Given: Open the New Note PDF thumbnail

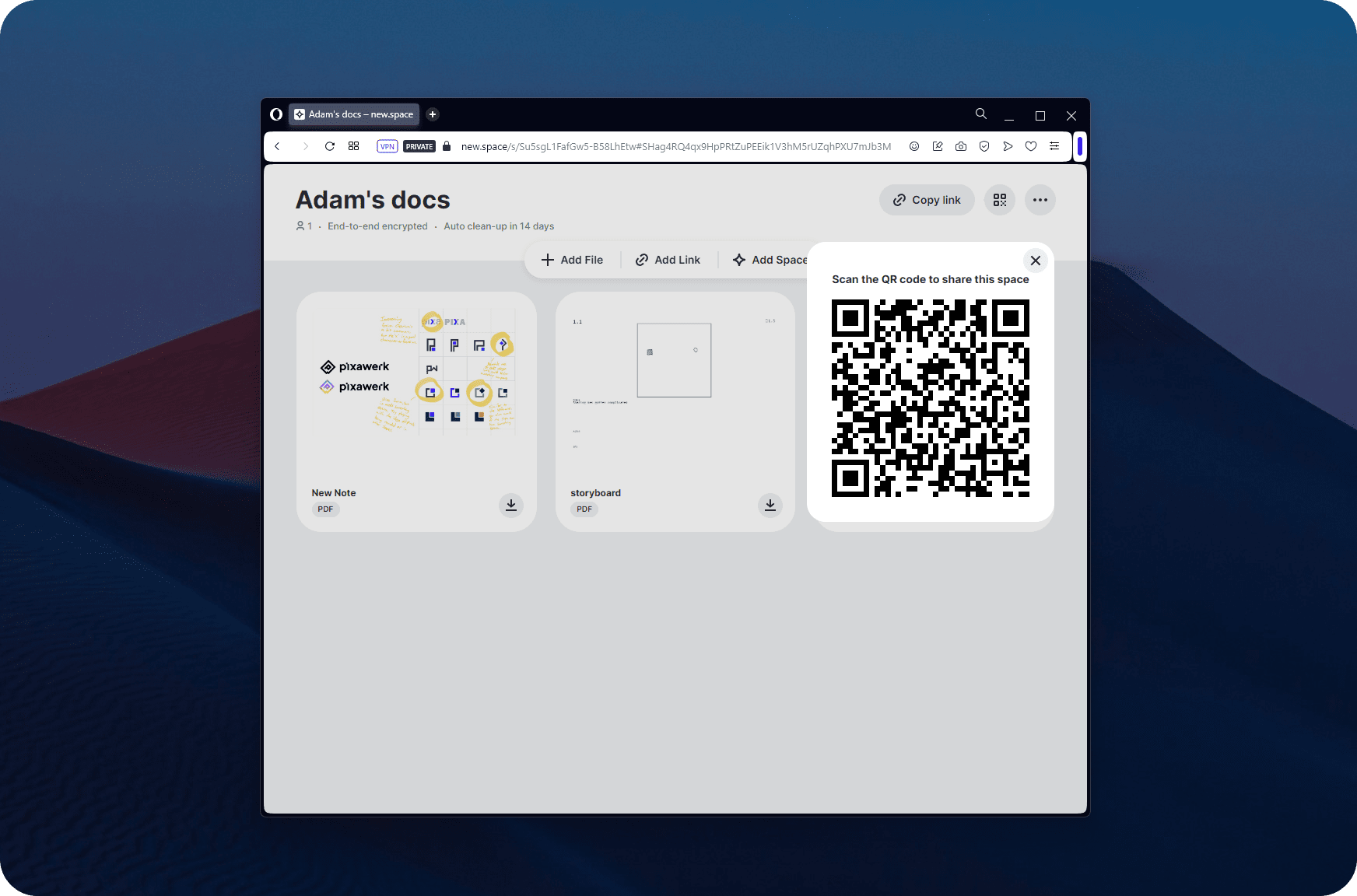Looking at the screenshot, I should point(416,373).
